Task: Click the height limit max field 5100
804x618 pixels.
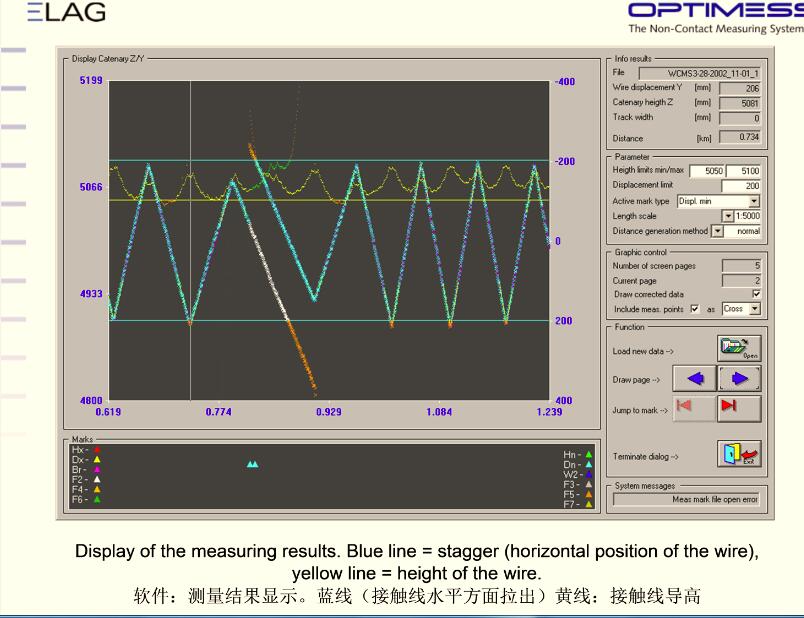Action: tap(743, 171)
